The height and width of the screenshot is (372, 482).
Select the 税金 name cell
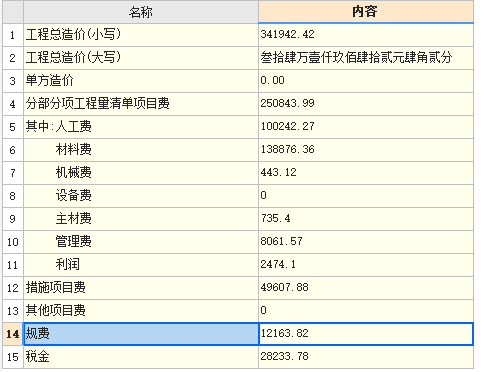141,357
